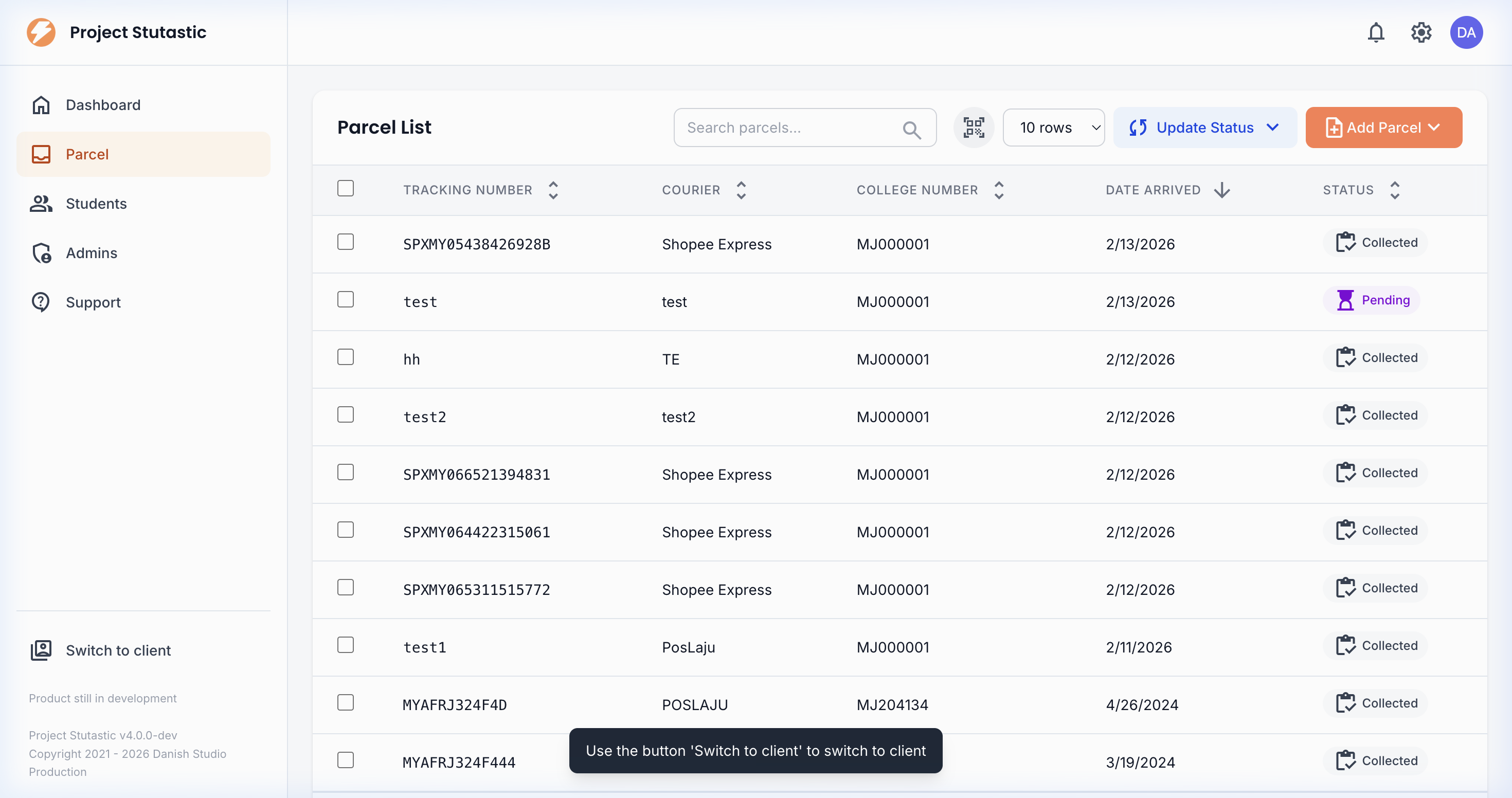Expand the Update Status dropdown
The width and height of the screenshot is (1512, 798).
coord(1204,128)
